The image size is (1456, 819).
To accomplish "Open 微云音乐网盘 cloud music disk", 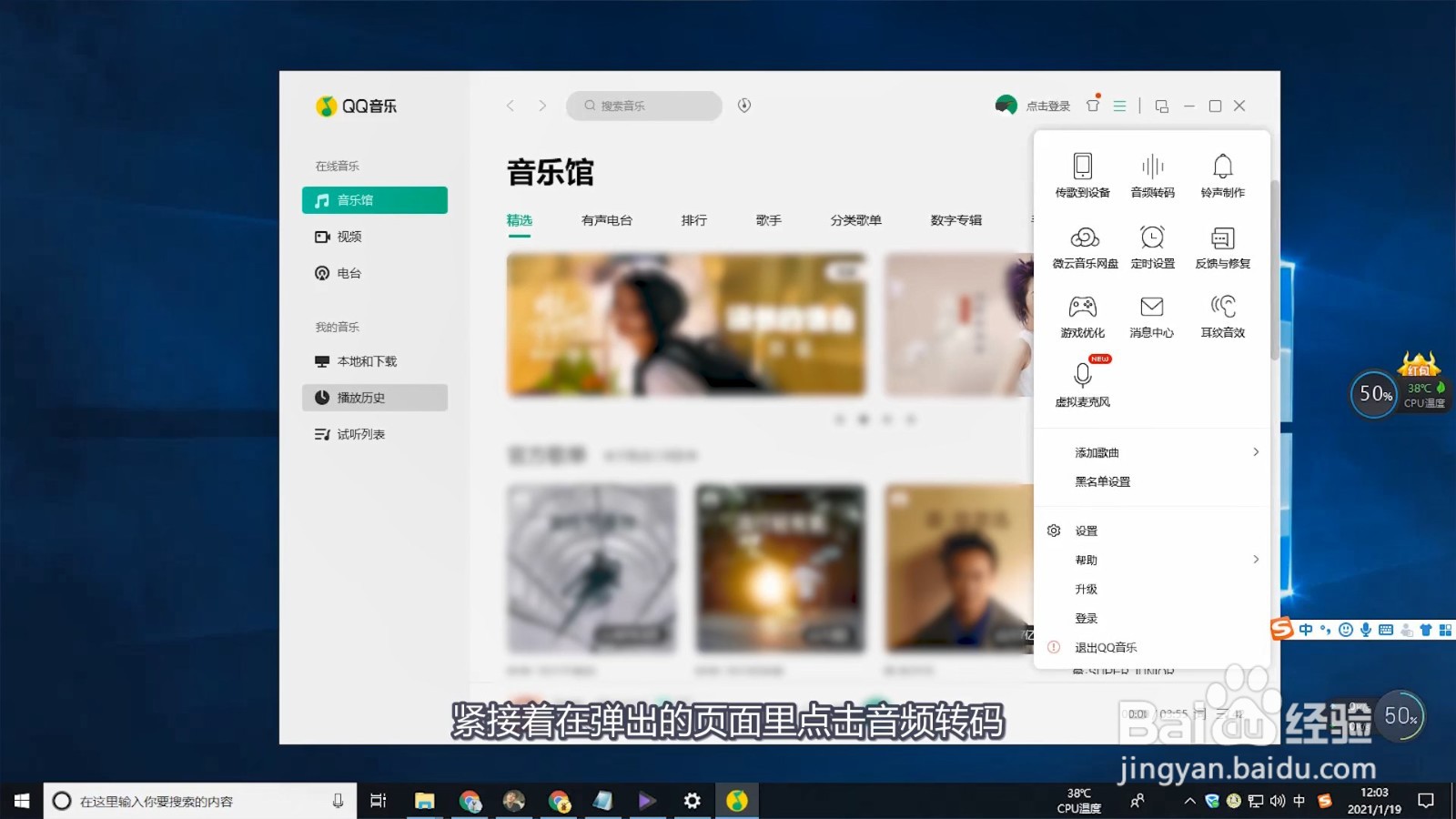I will point(1082,246).
